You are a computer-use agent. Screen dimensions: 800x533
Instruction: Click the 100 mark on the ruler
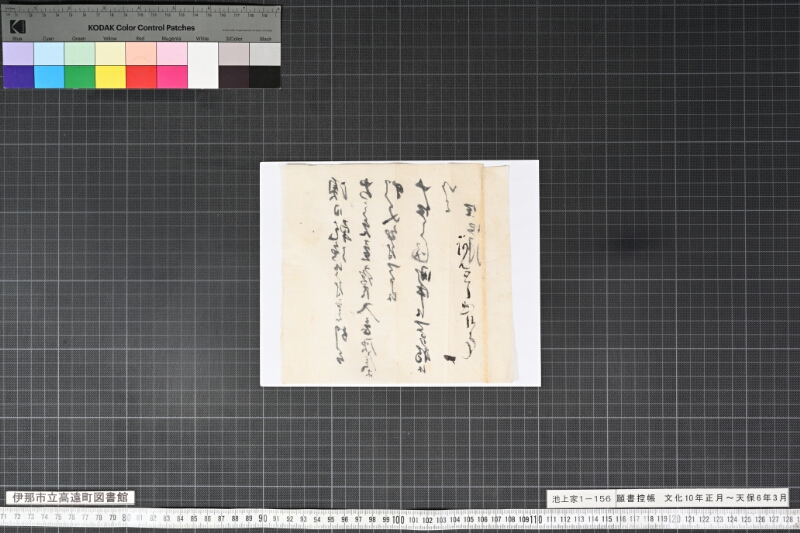tap(398, 520)
